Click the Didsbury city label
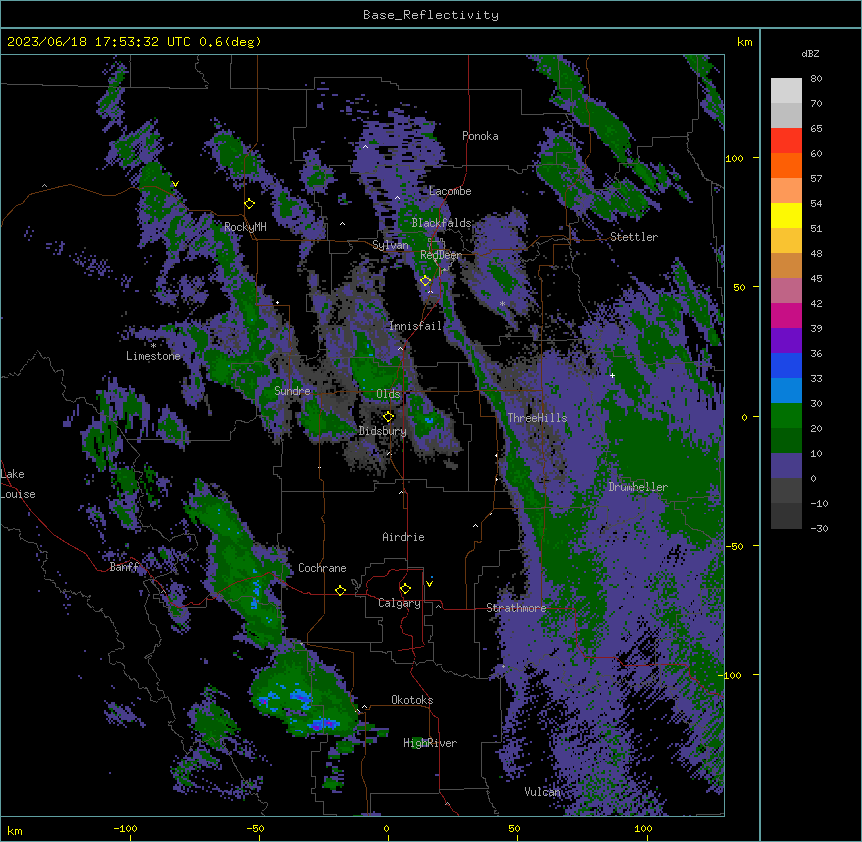862x842 pixels. 383,431
